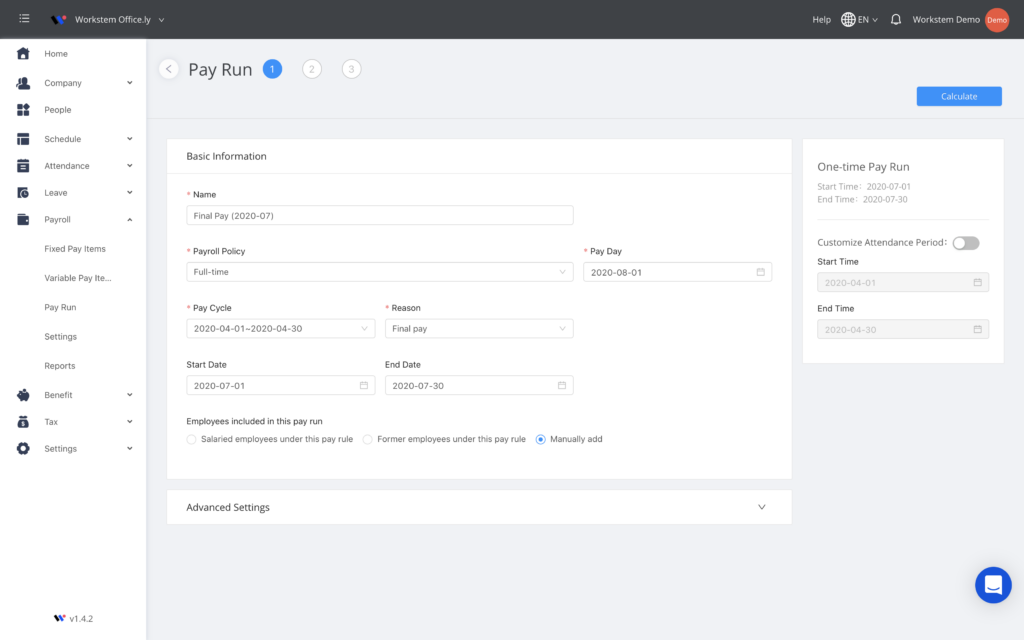
Task: Go to Reports under Payroll
Action: coord(60,366)
